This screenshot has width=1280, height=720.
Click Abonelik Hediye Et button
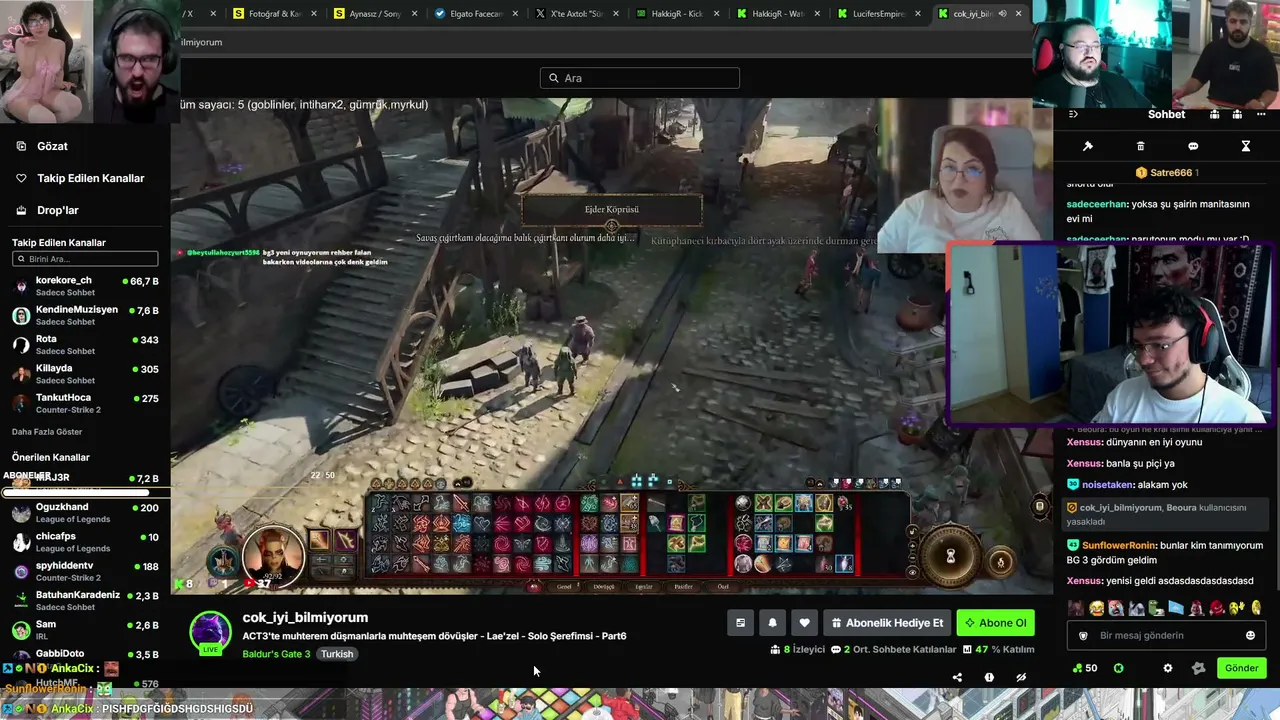tap(886, 623)
